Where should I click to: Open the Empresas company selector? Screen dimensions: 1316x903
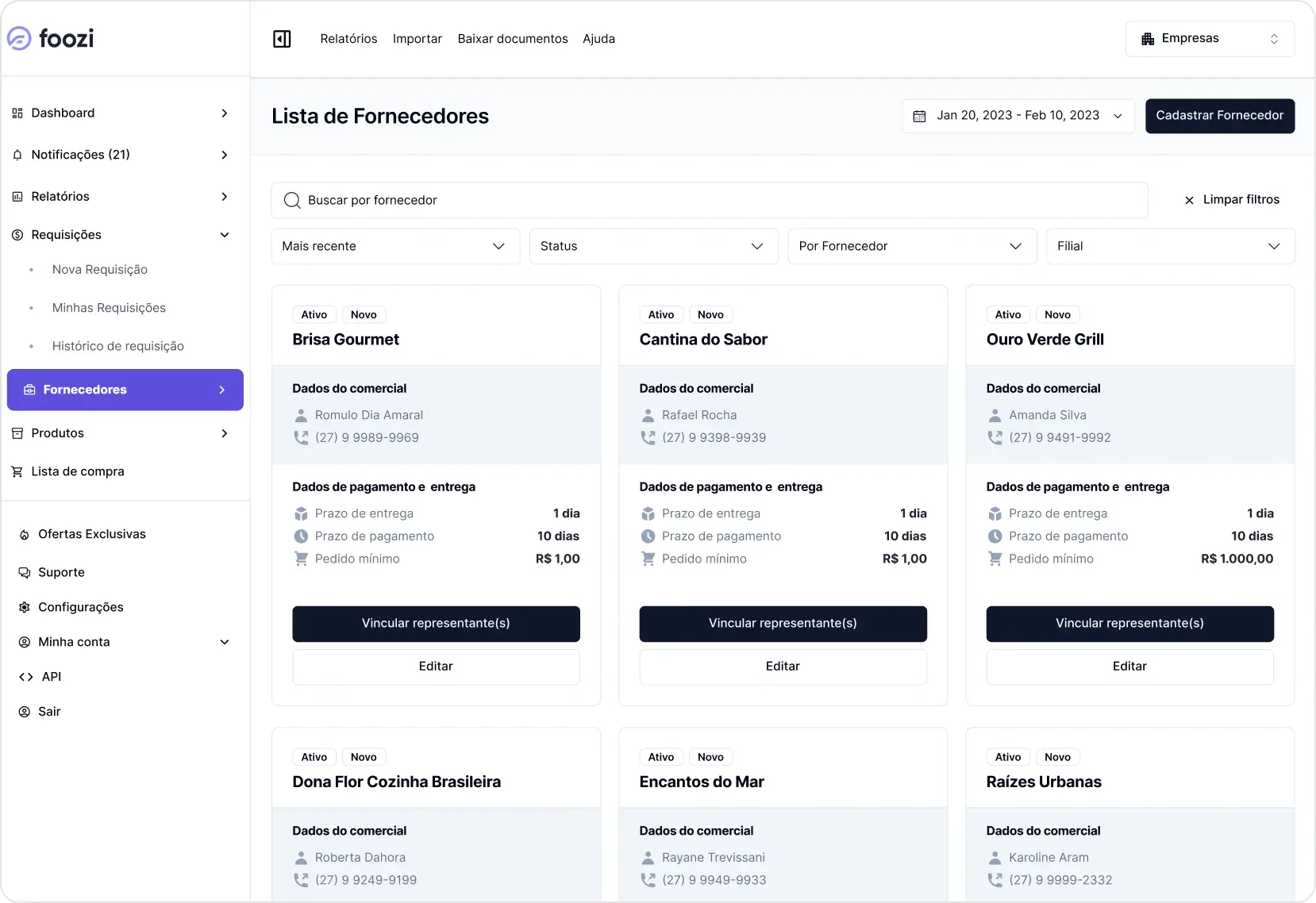[x=1209, y=39]
